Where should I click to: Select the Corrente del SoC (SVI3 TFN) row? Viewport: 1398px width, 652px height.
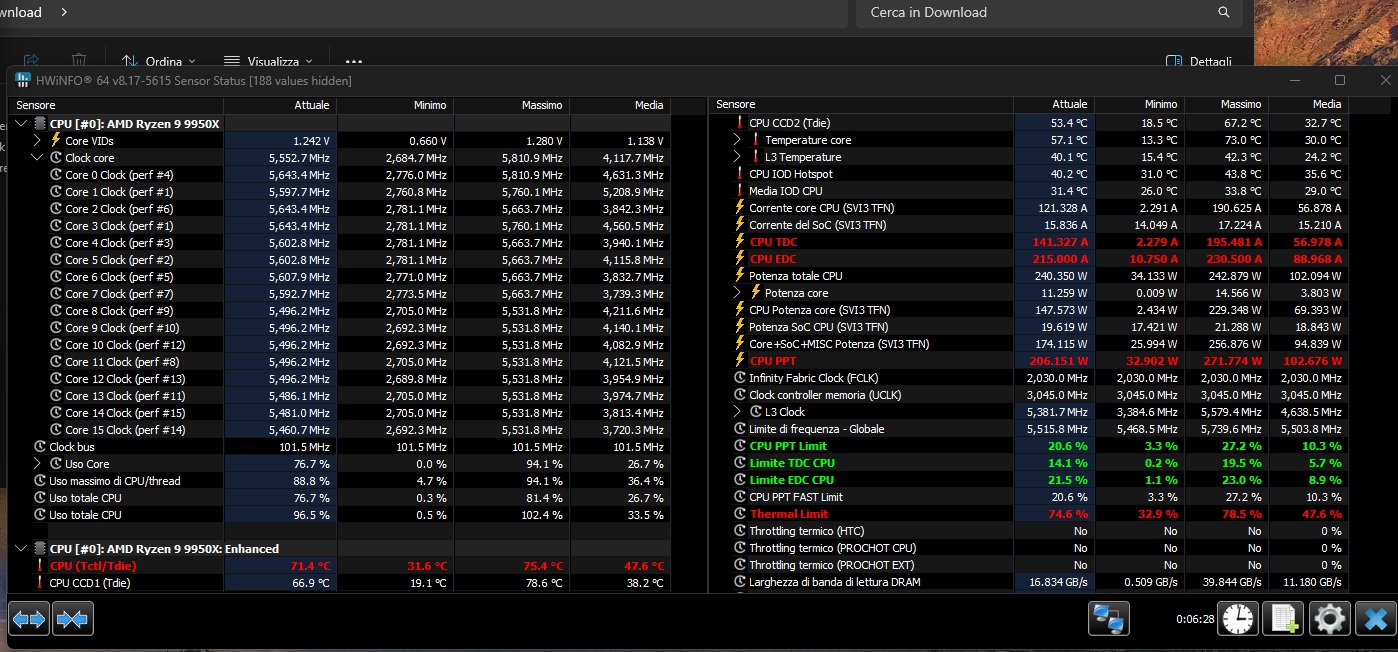(x=1030, y=225)
